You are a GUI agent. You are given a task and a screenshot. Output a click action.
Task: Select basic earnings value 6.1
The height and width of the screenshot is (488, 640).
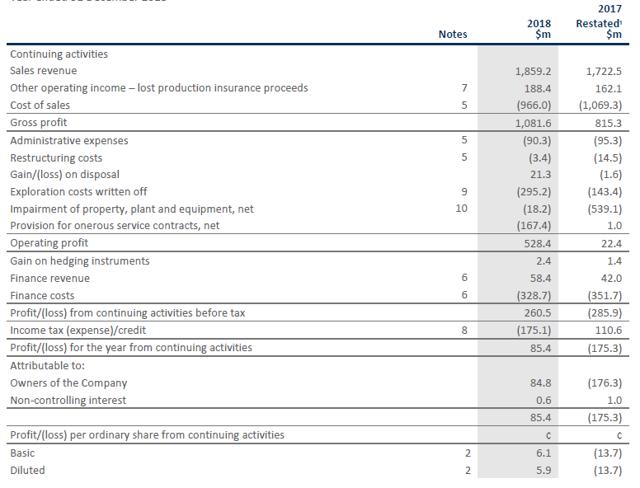(544, 453)
